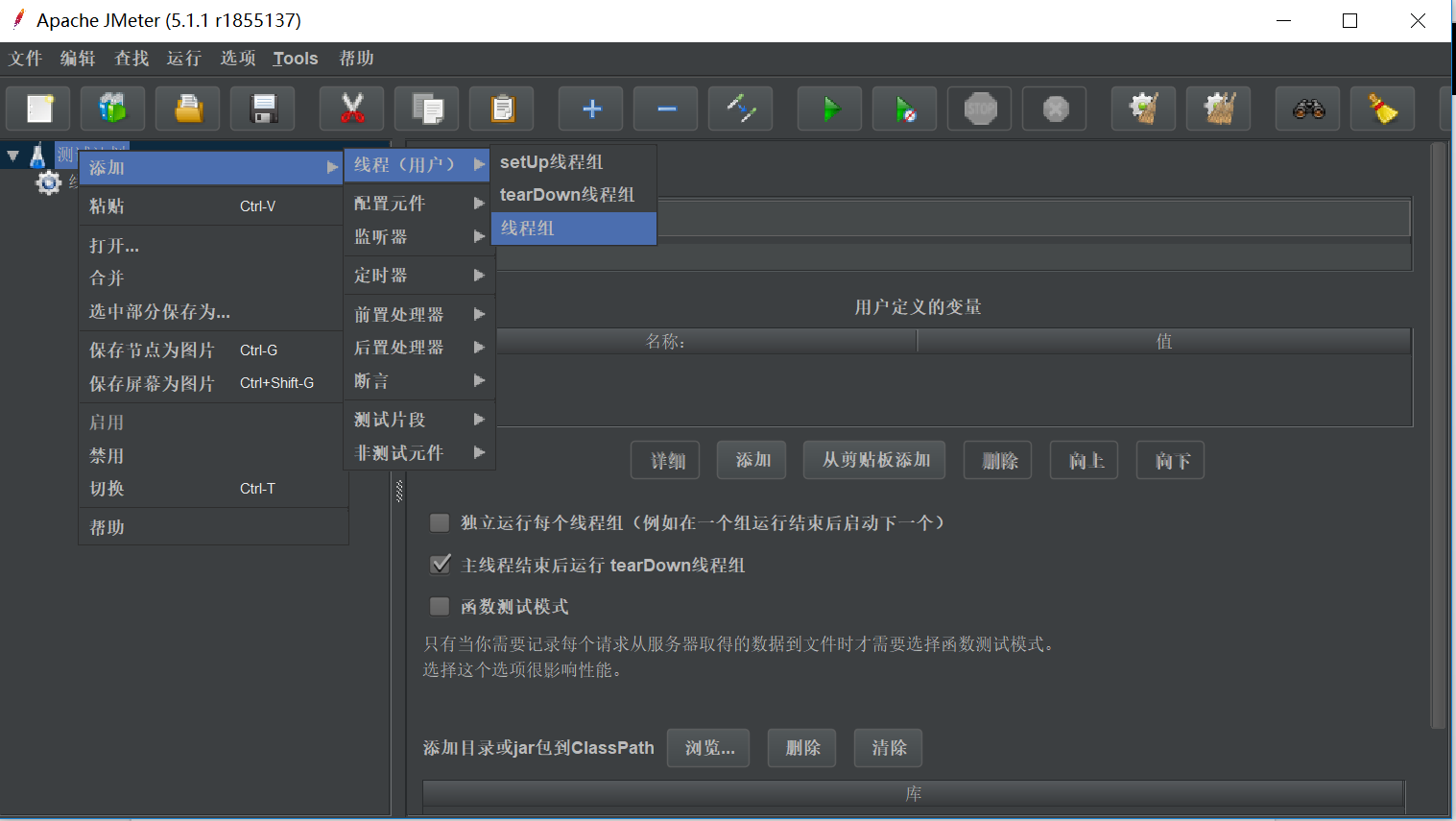This screenshot has width=1456, height=821.
Task: Click the 清除 button
Action: [888, 748]
